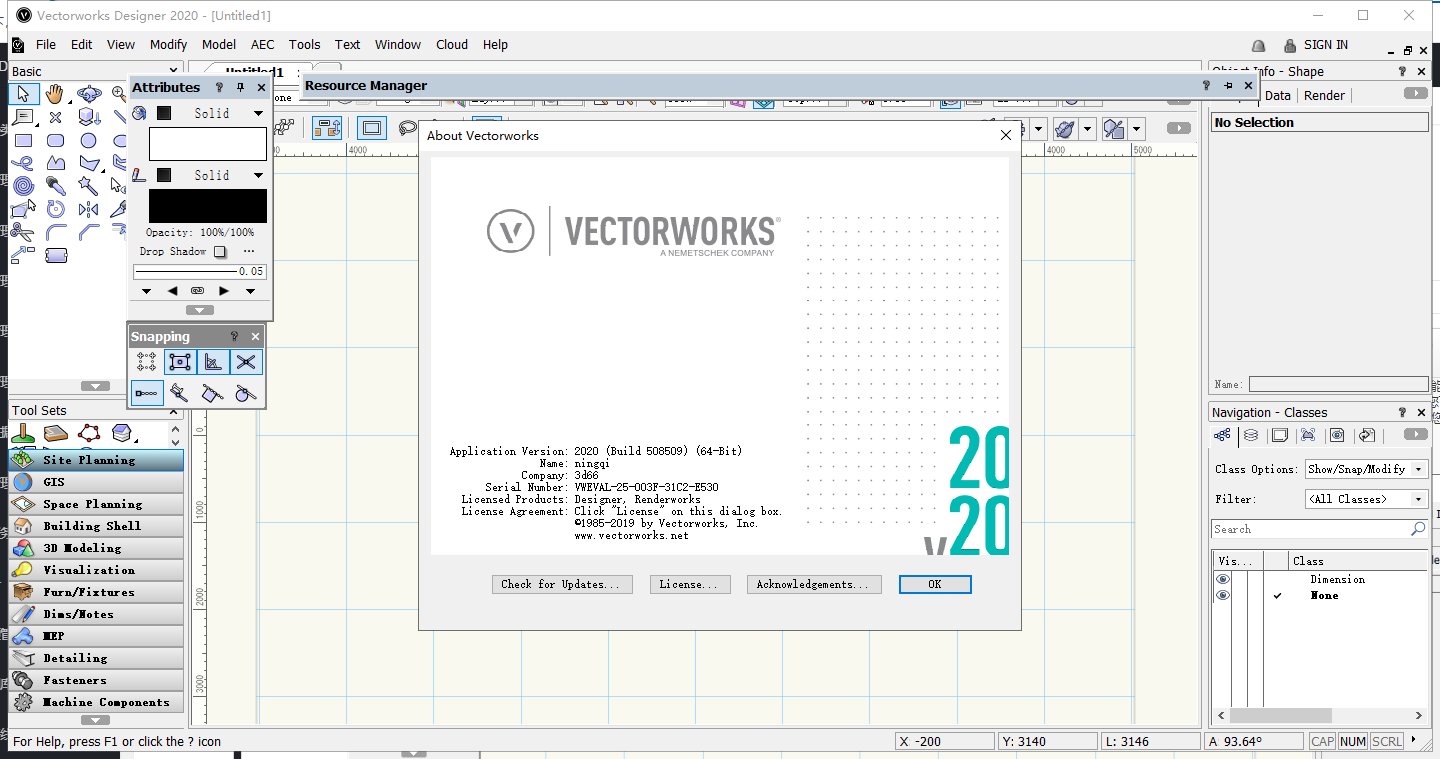Screen dimensions: 1440x759
Task: Switch to the Render tab in Object Info
Action: [x=1323, y=95]
